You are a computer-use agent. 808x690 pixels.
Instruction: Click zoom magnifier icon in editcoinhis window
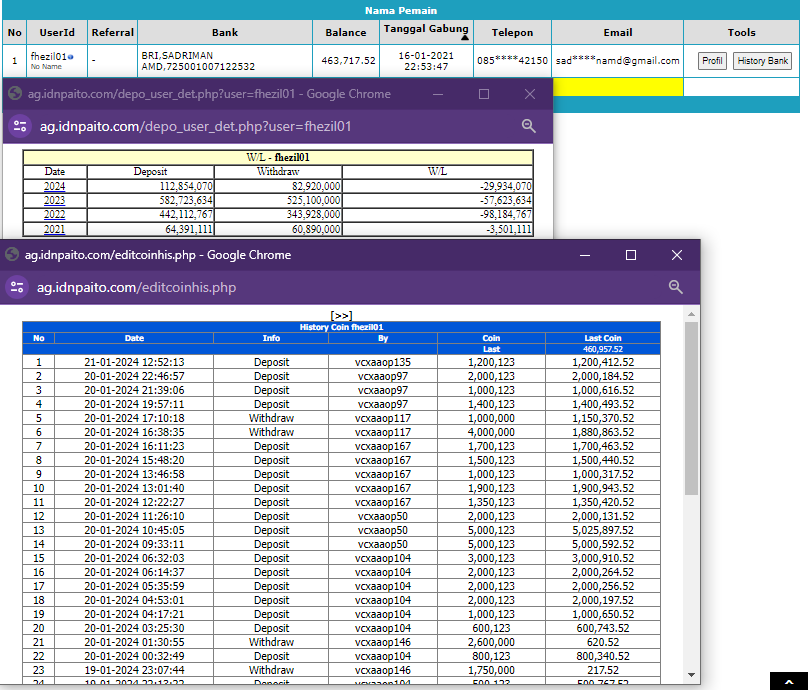point(676,287)
